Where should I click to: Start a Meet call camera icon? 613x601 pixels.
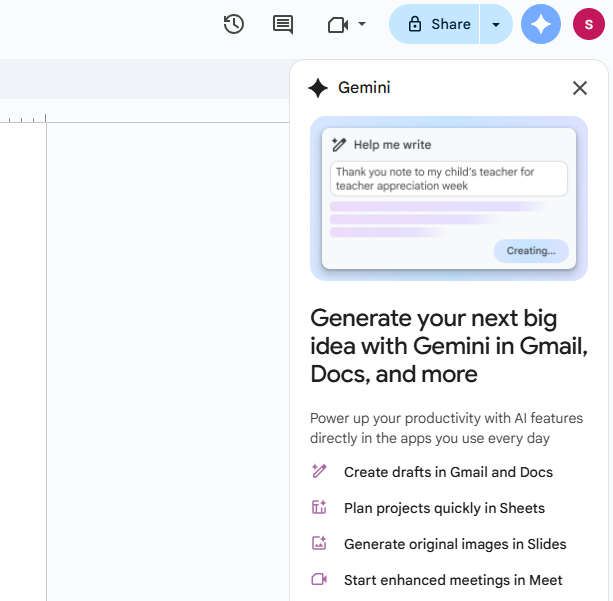tap(338, 25)
